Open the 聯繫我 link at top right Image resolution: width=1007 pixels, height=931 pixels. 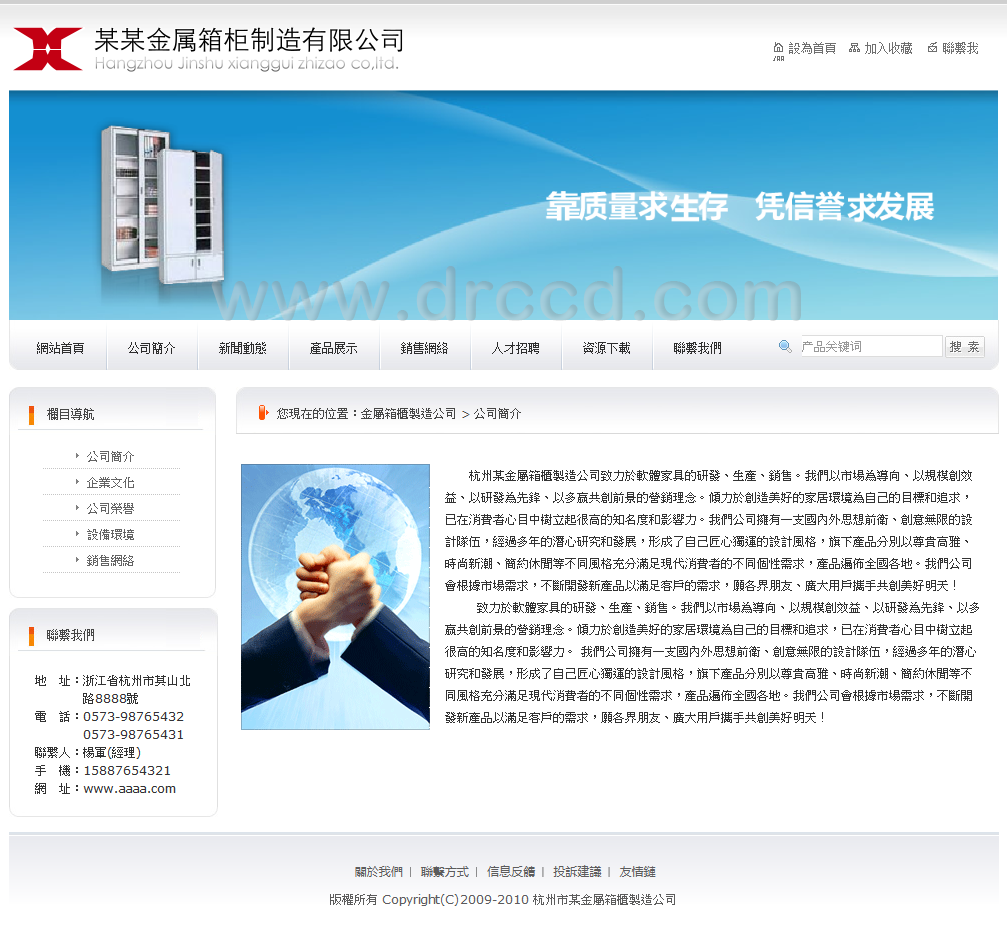pyautogui.click(x=960, y=48)
